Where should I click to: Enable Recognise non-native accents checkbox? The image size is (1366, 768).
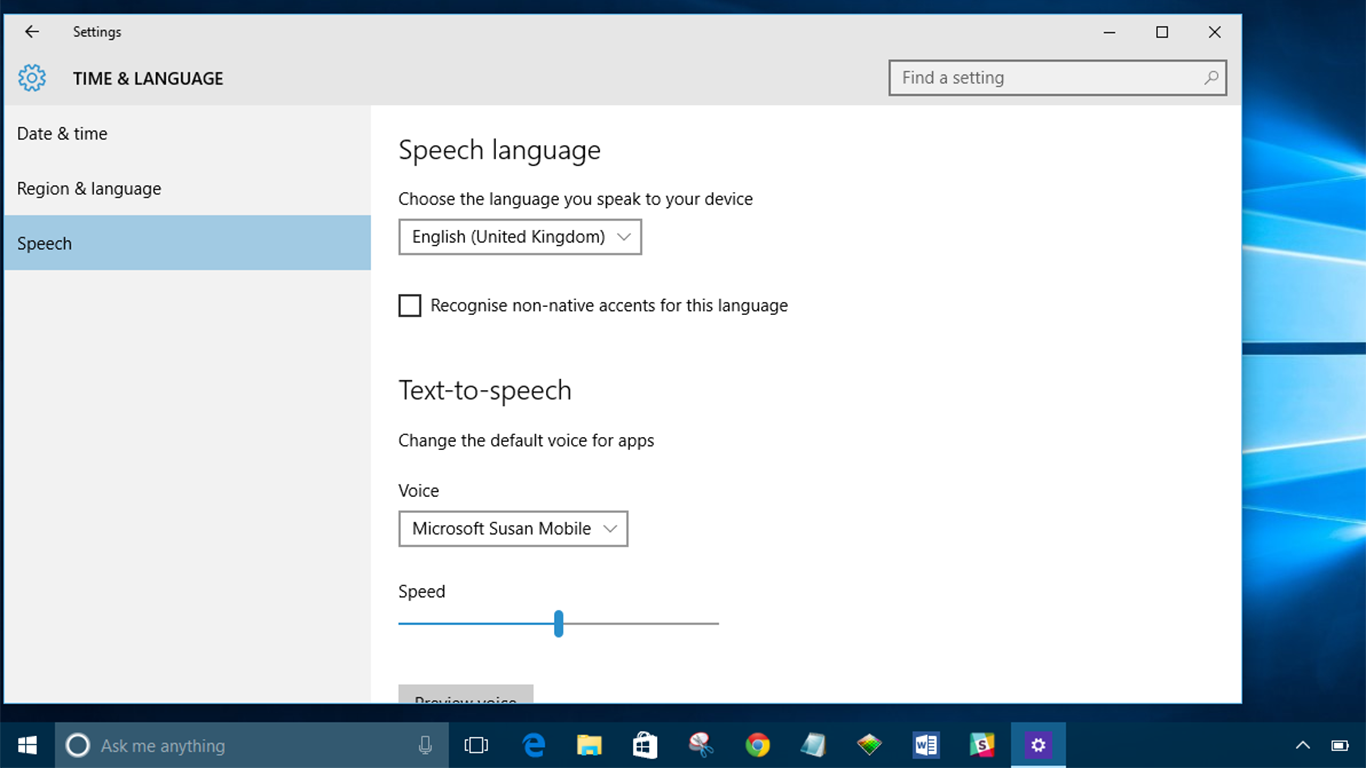[x=410, y=306]
